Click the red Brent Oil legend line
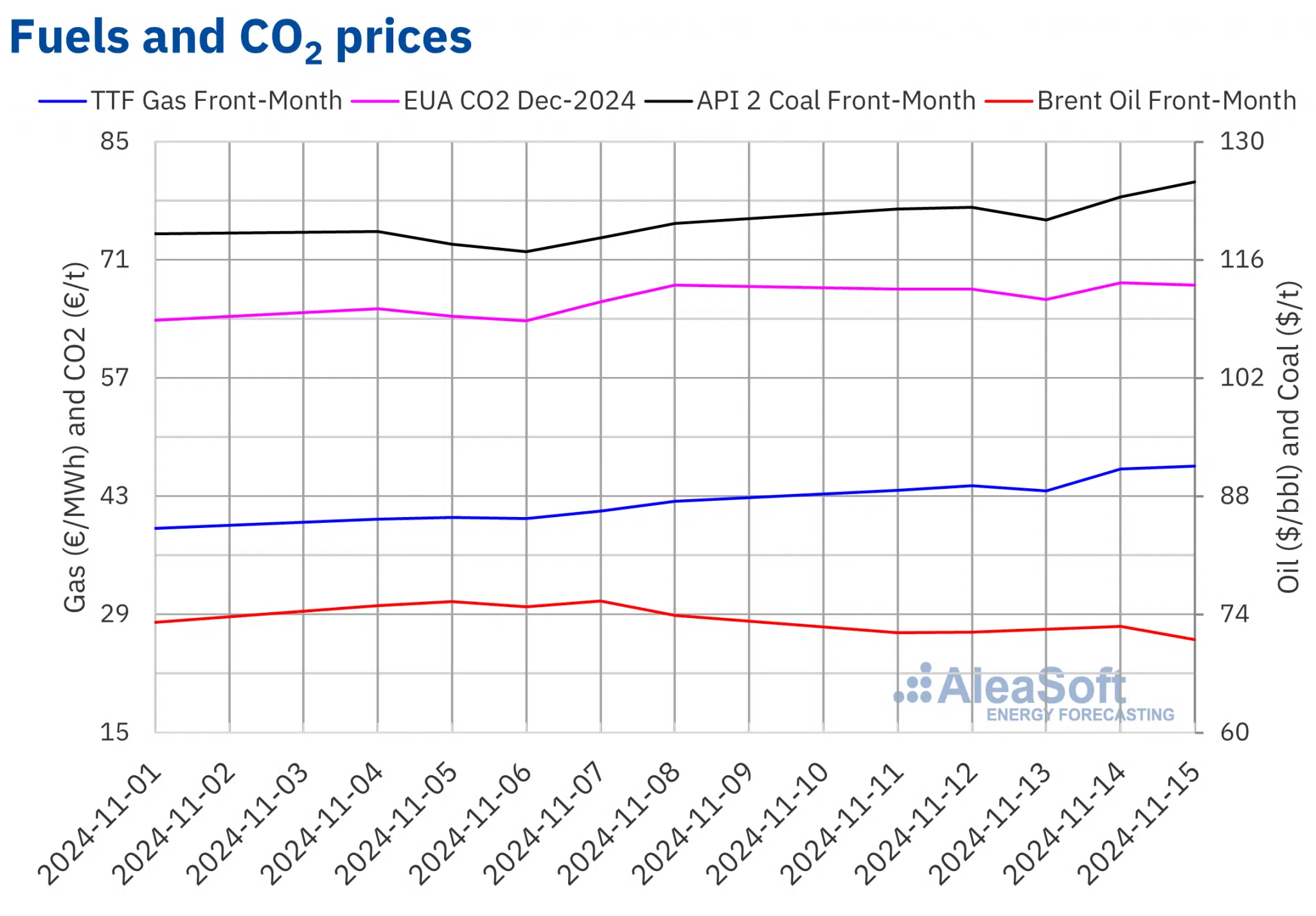Viewport: 1316px width, 916px height. tap(1009, 101)
